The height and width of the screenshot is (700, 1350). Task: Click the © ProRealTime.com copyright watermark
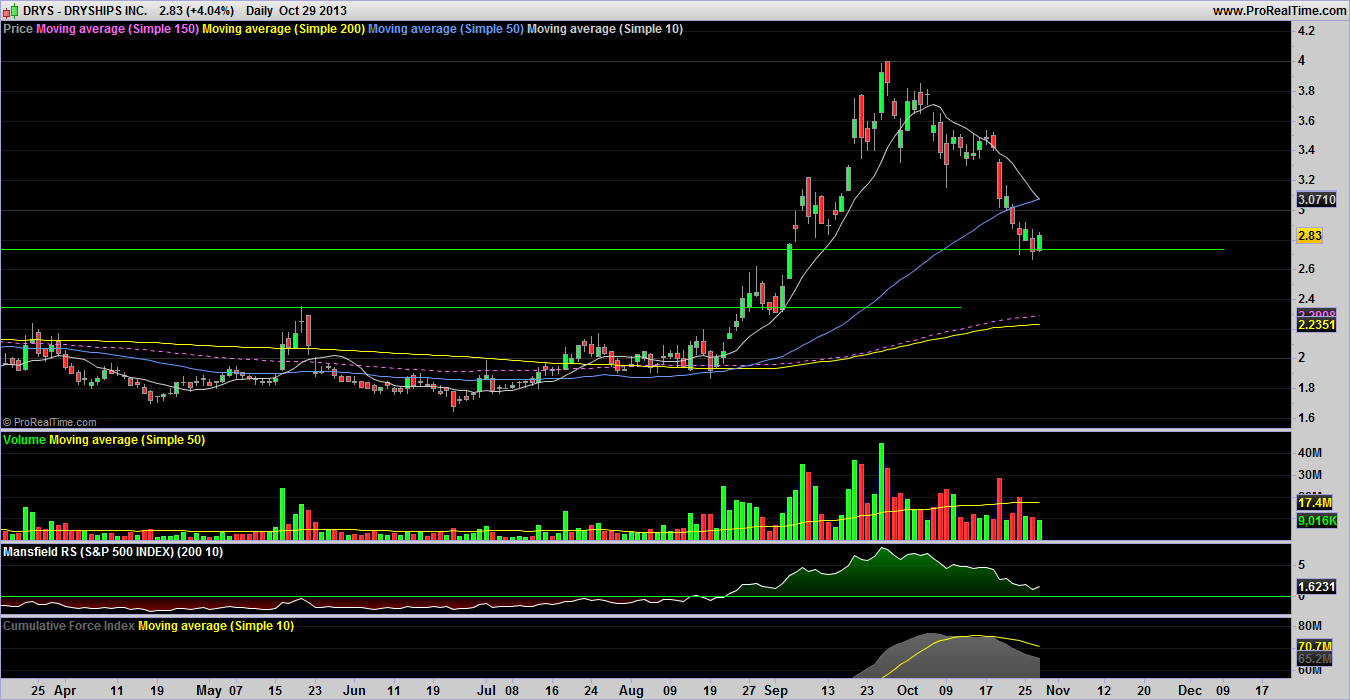click(x=50, y=423)
